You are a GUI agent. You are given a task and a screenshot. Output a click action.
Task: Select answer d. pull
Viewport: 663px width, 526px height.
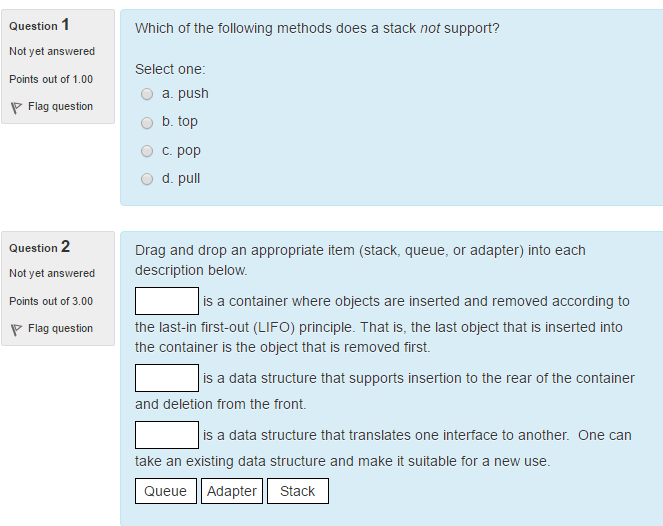pyautogui.click(x=147, y=179)
